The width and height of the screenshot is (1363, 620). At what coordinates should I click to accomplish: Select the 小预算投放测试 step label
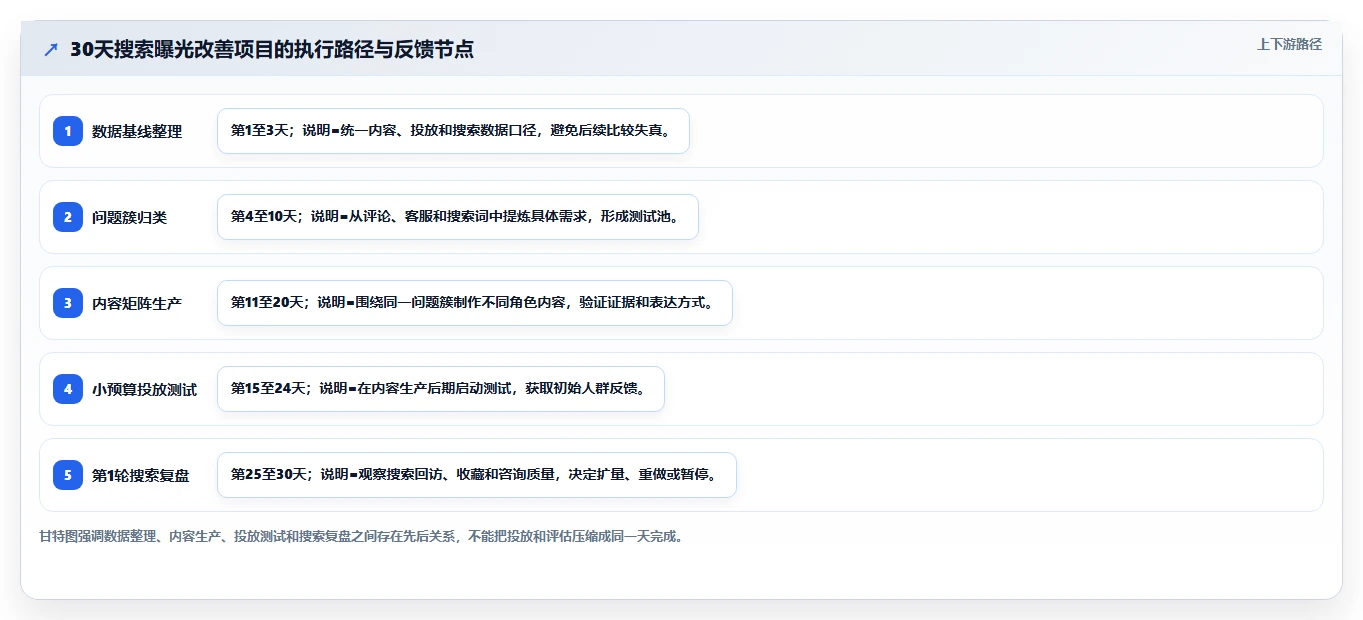click(145, 389)
